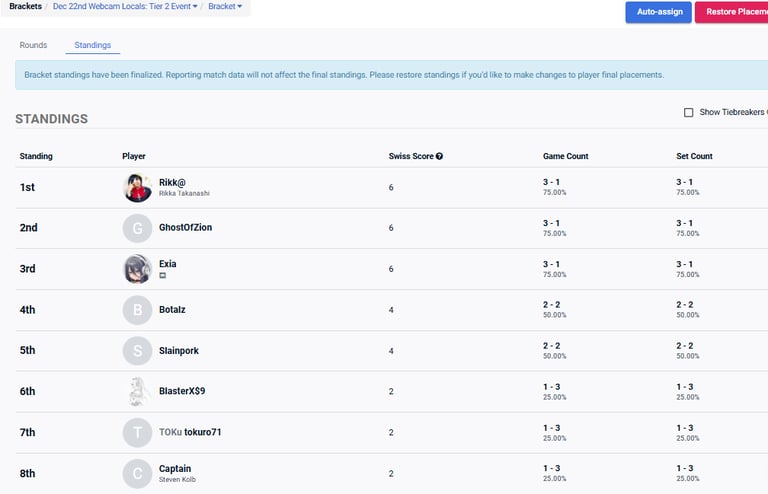Open Captain letter avatar
768x494 pixels.
pos(137,473)
